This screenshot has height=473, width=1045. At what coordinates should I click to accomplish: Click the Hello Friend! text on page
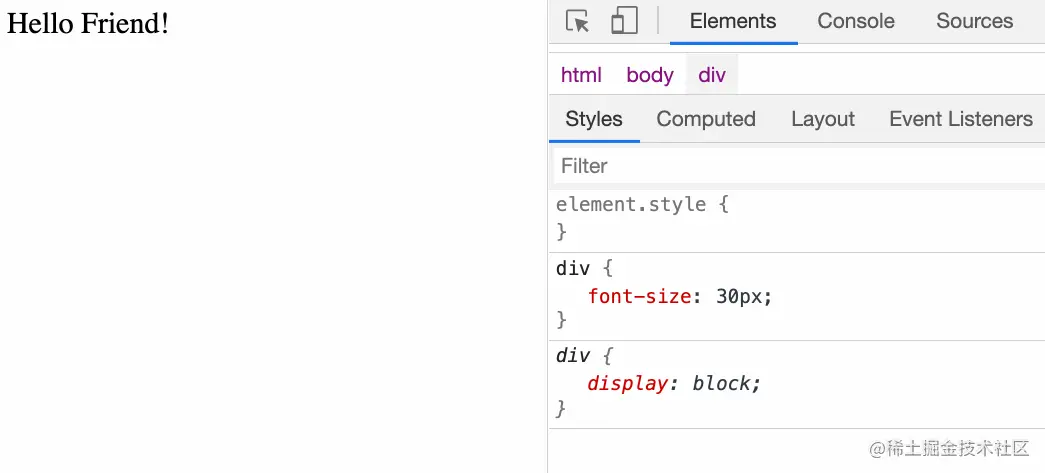point(87,24)
